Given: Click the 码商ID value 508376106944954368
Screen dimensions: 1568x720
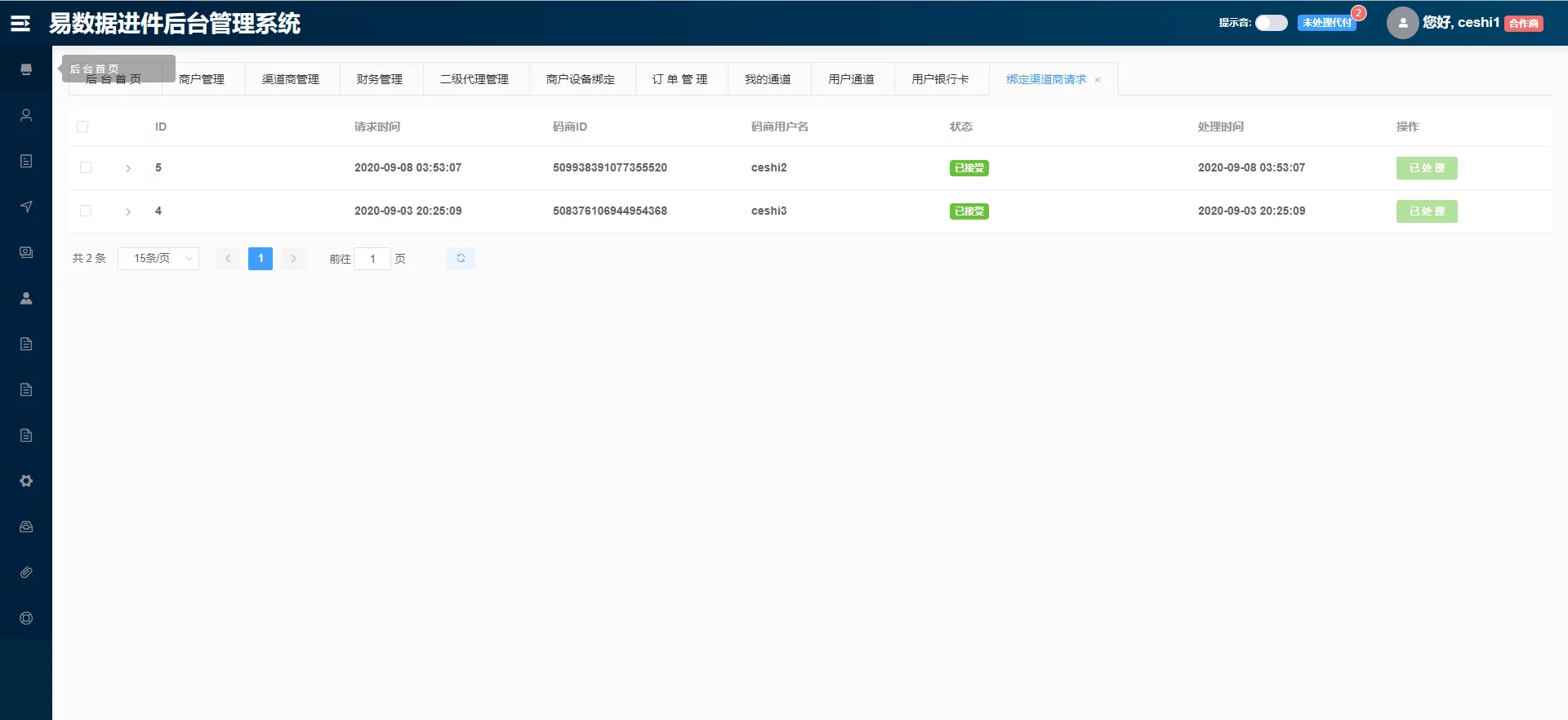Looking at the screenshot, I should pyautogui.click(x=610, y=211).
